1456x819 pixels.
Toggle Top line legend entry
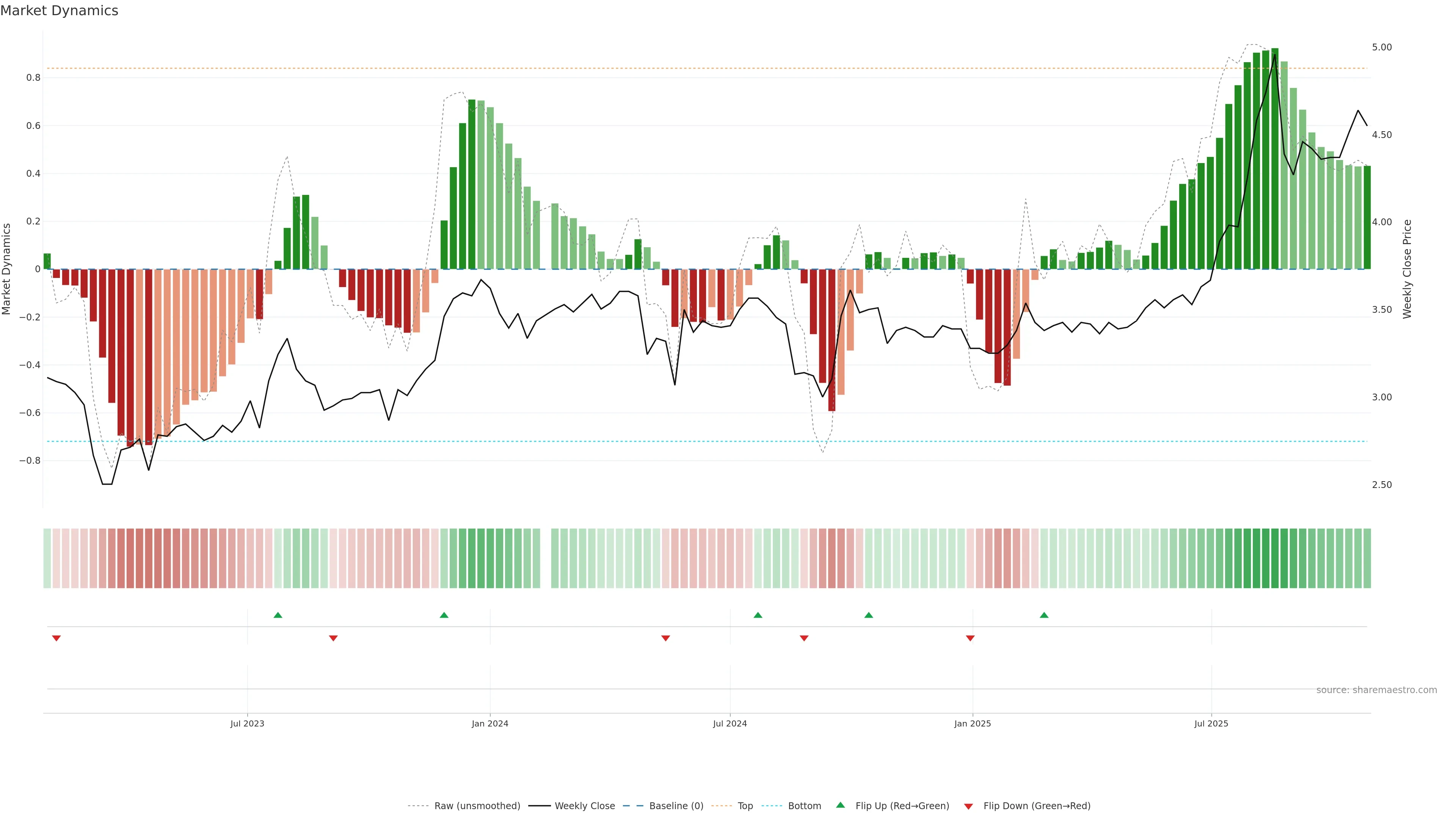745,806
